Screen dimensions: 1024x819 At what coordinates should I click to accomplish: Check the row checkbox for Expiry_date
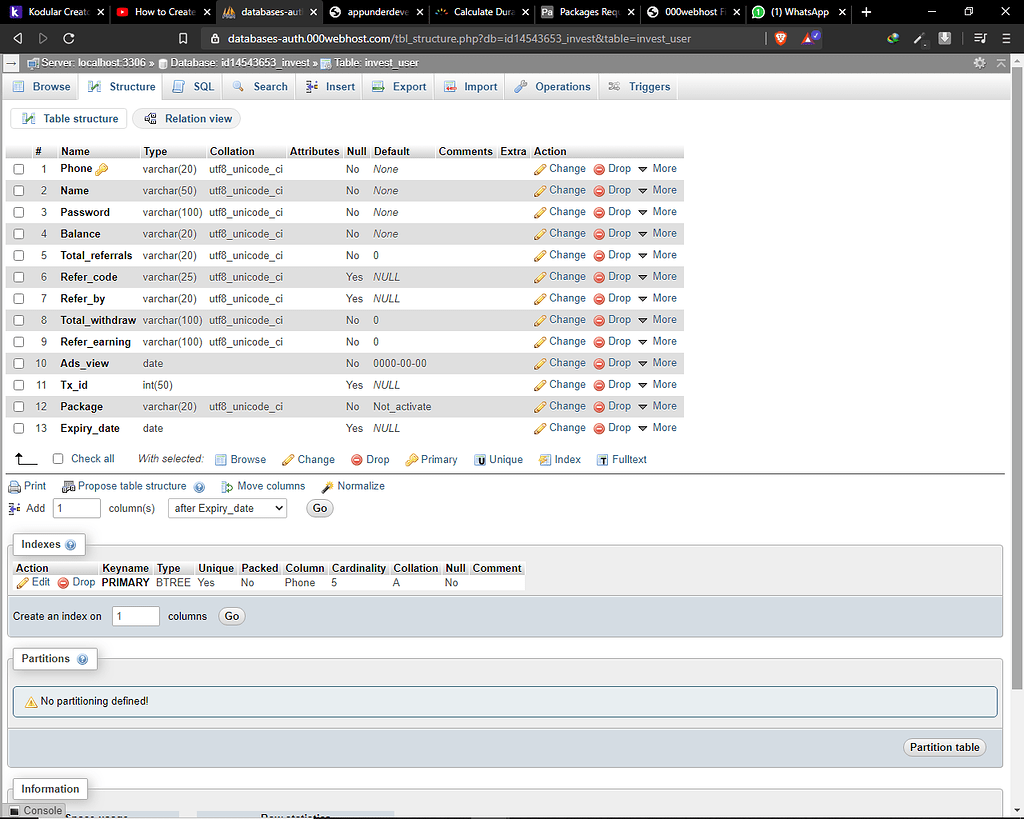[x=18, y=428]
